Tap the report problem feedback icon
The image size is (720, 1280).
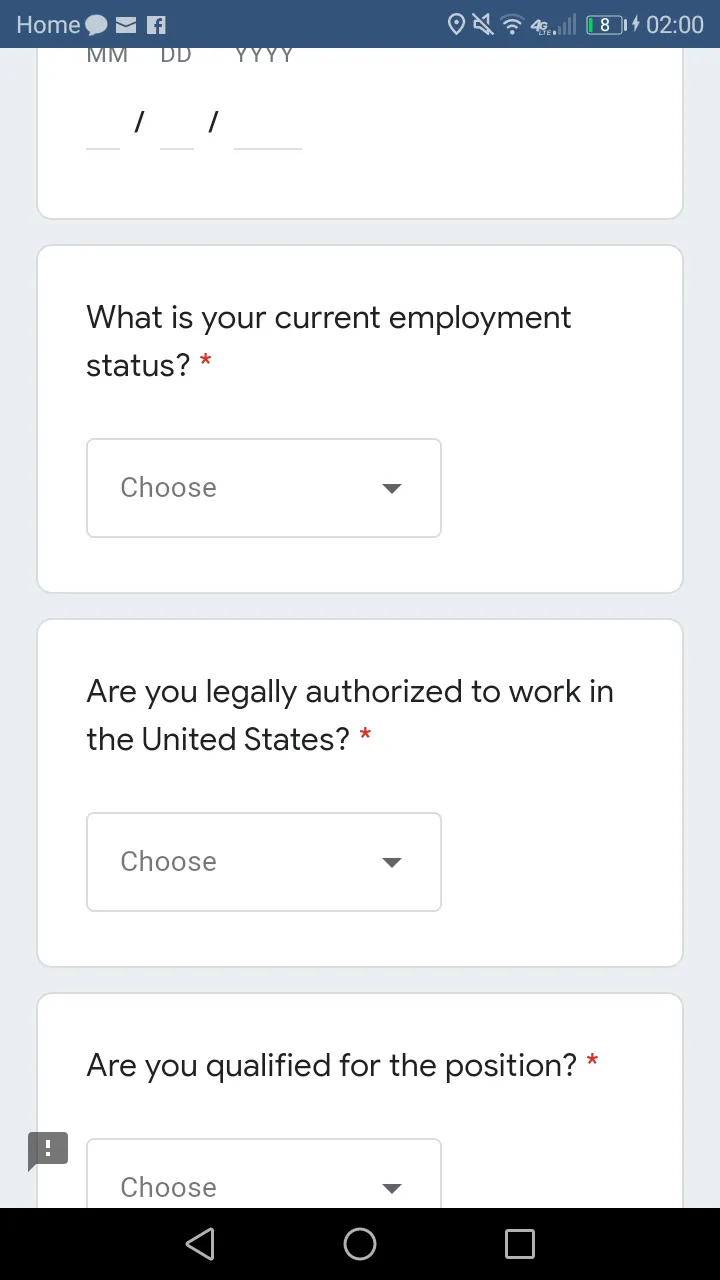48,1151
